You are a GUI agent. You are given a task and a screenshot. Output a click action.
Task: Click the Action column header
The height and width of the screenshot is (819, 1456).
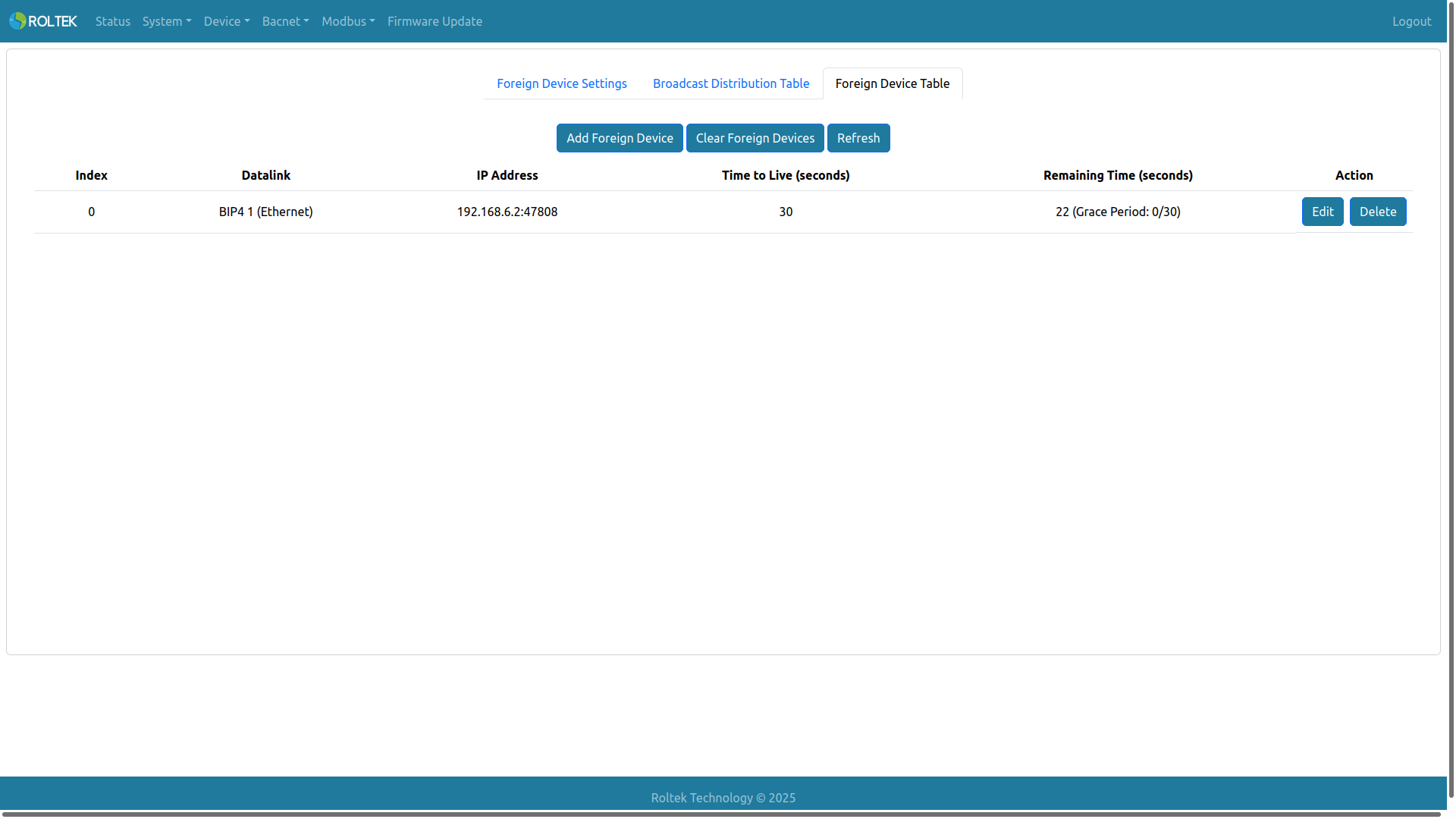pos(1354,175)
